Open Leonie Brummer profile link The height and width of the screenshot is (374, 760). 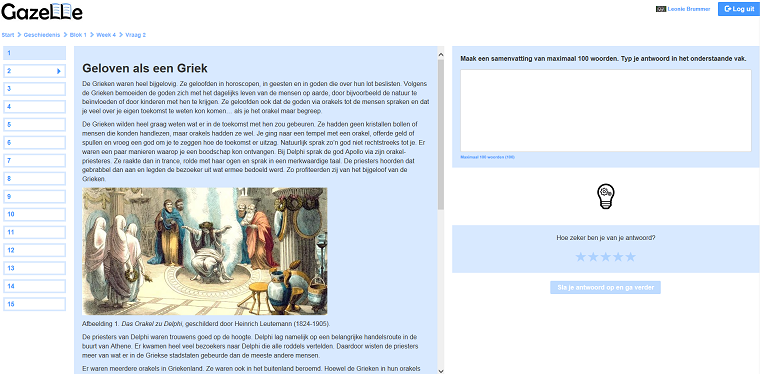click(689, 9)
